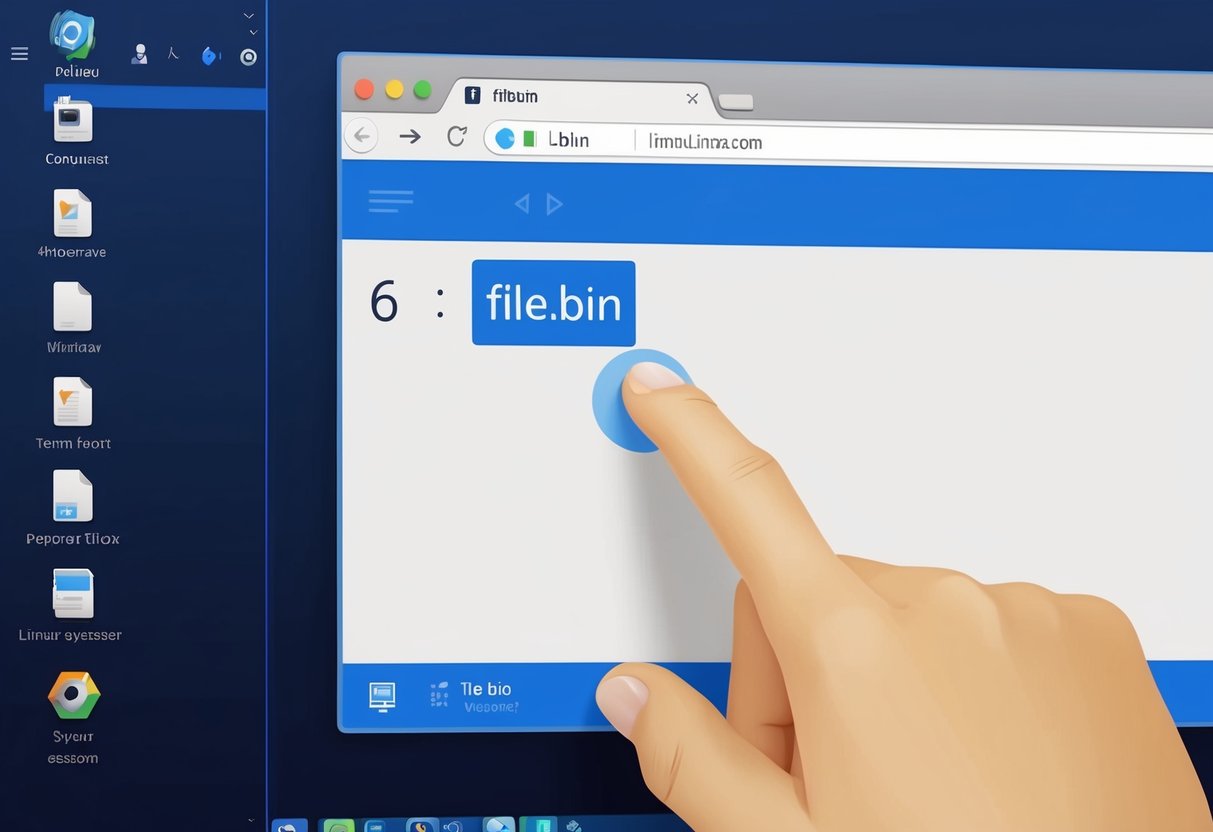Click the forward navigation arrow in the browser
The height and width of the screenshot is (832, 1213).
tap(409, 136)
